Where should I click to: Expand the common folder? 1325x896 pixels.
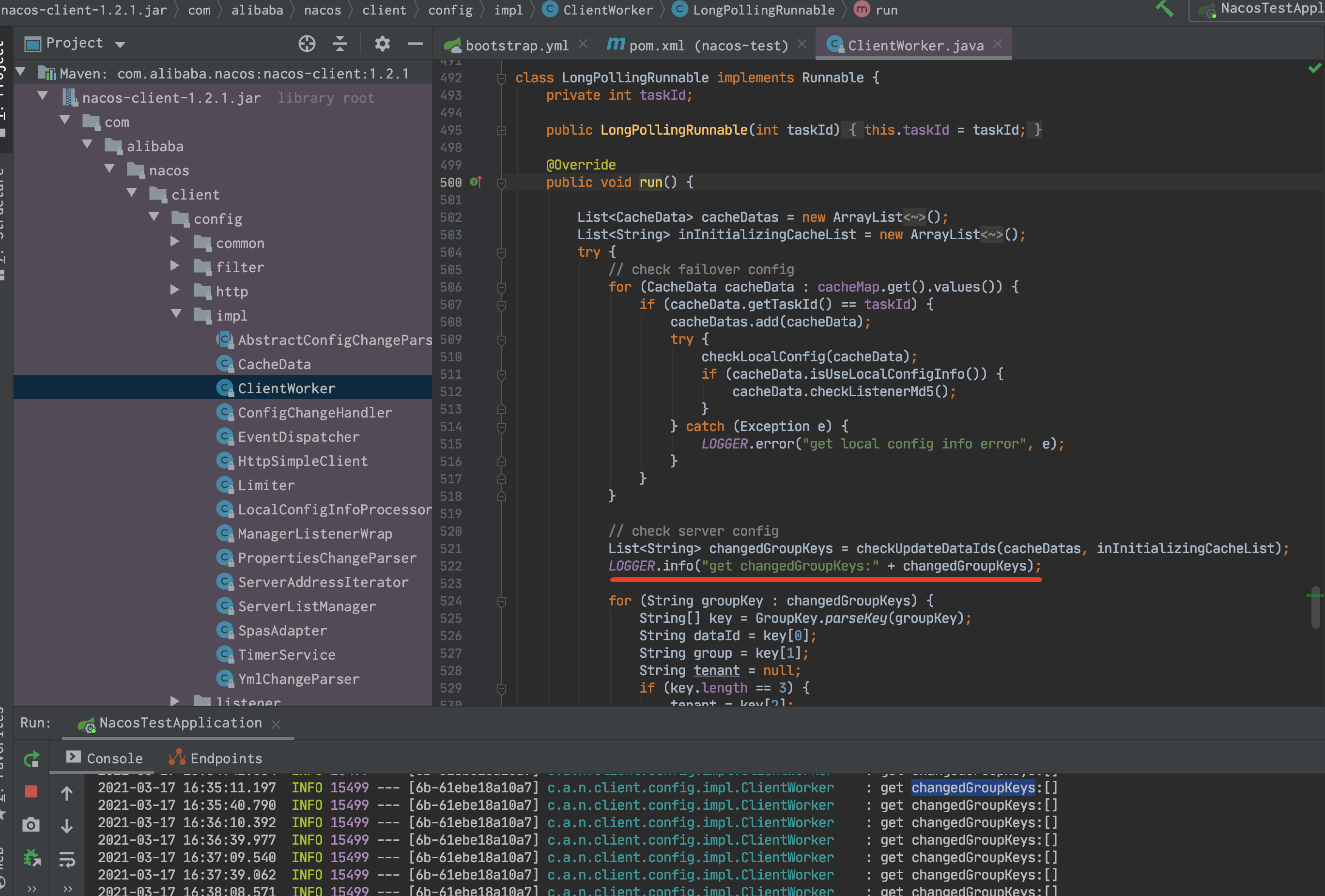[175, 242]
